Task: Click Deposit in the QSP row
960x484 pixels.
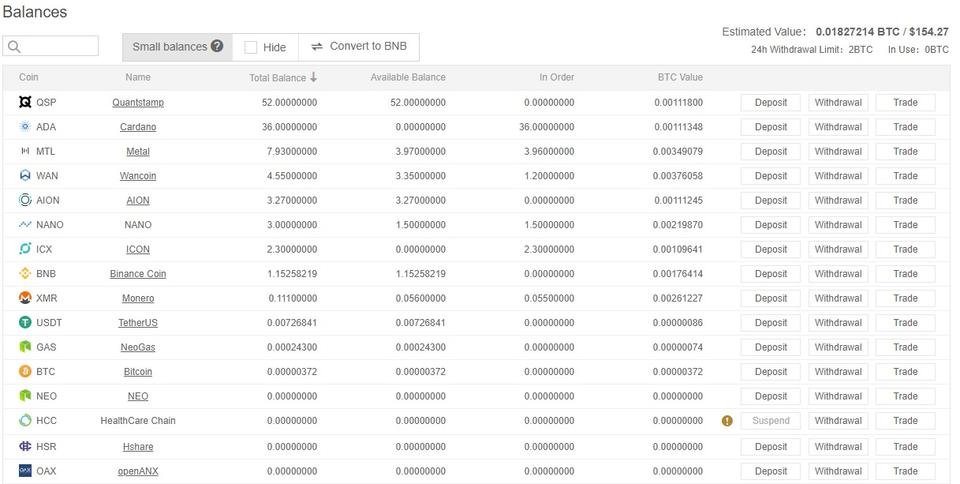Action: click(x=771, y=102)
